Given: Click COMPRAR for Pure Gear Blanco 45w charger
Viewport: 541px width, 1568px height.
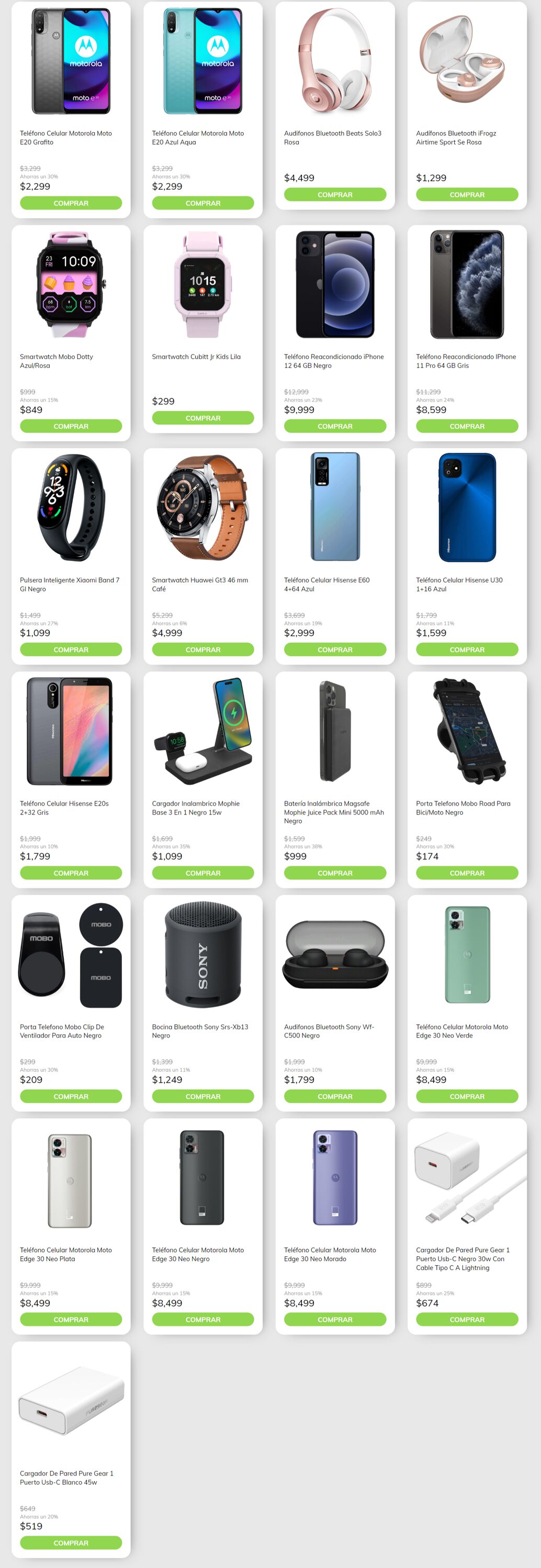Looking at the screenshot, I should [71, 1543].
